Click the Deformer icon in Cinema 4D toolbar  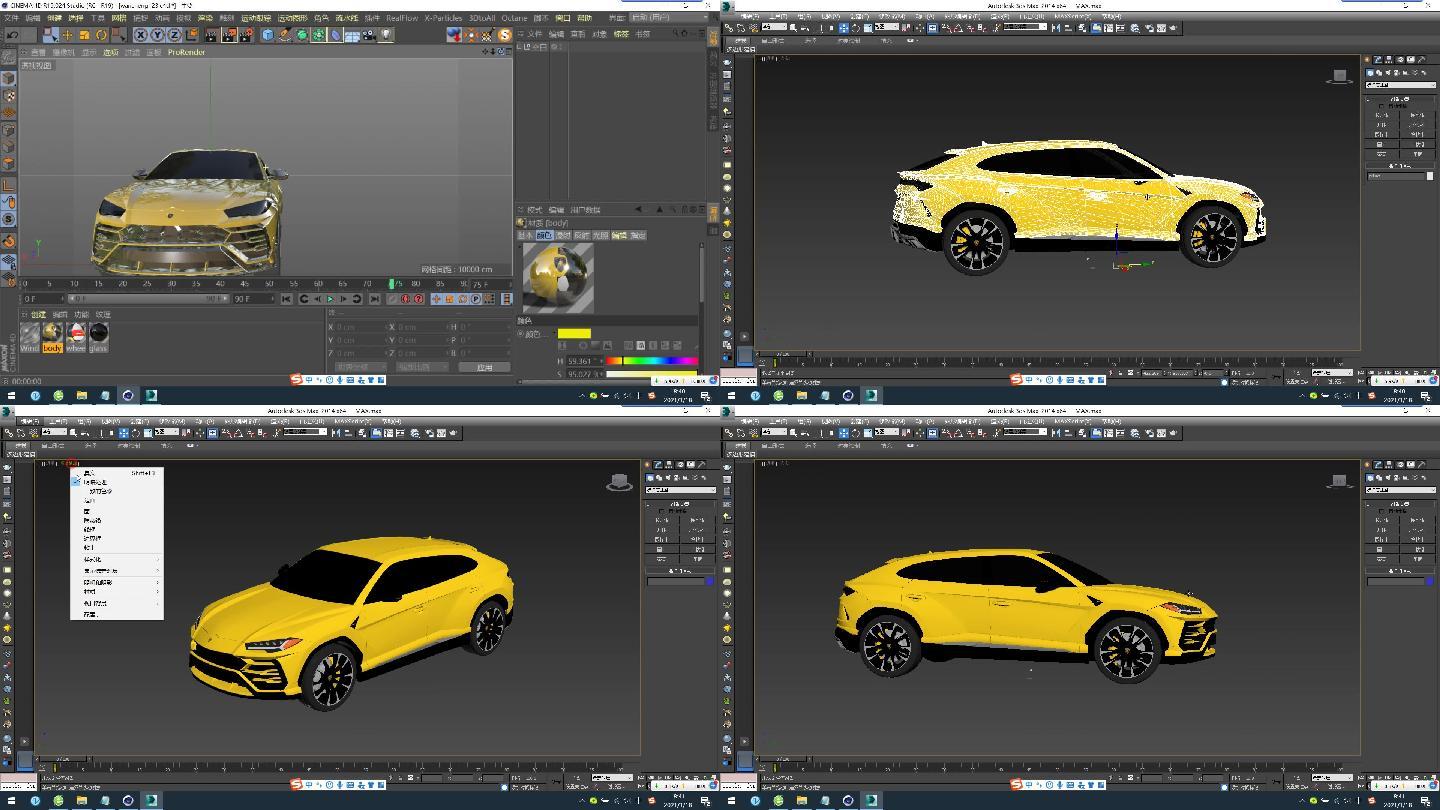point(336,35)
